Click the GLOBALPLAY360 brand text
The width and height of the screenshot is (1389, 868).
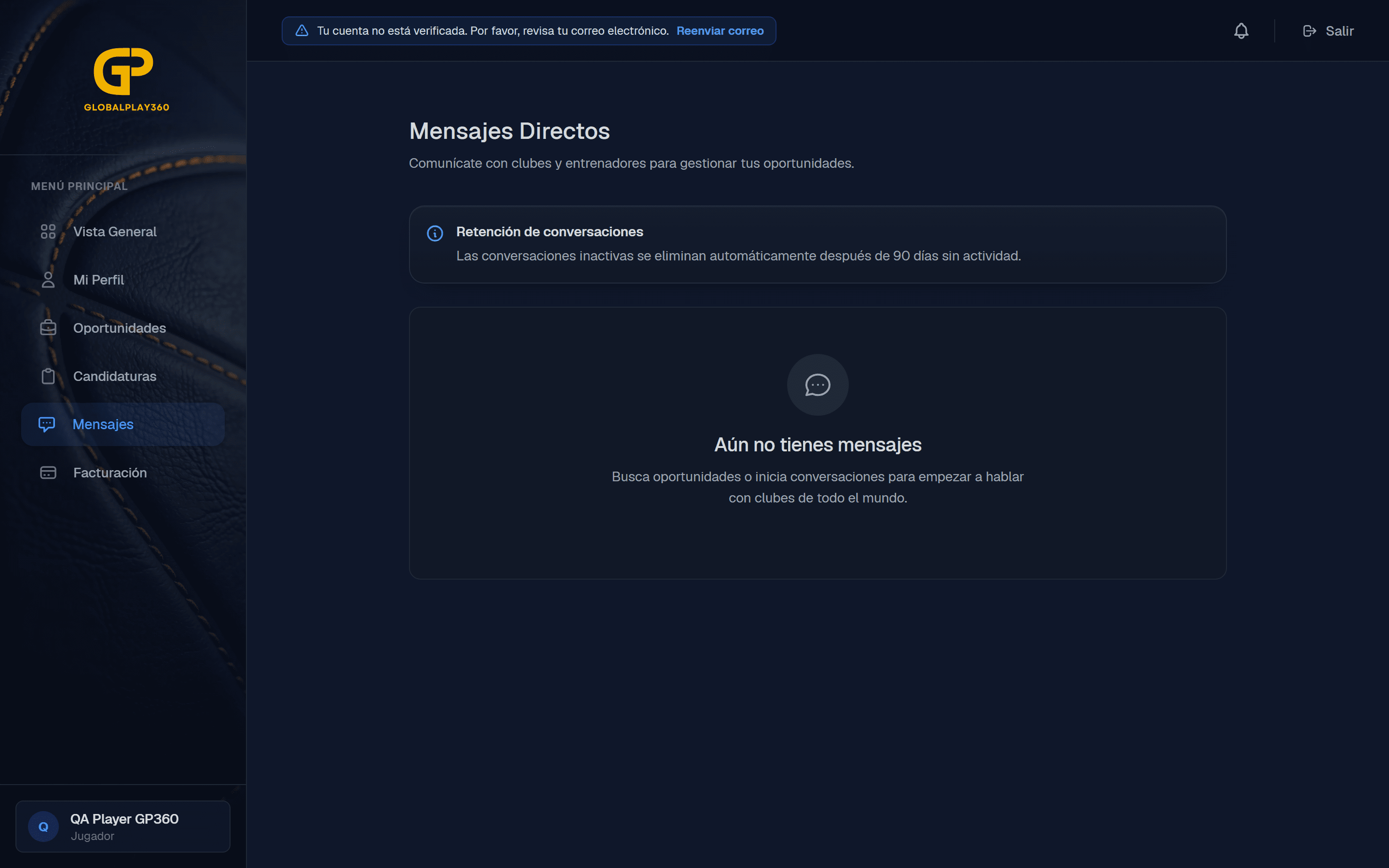point(126,108)
